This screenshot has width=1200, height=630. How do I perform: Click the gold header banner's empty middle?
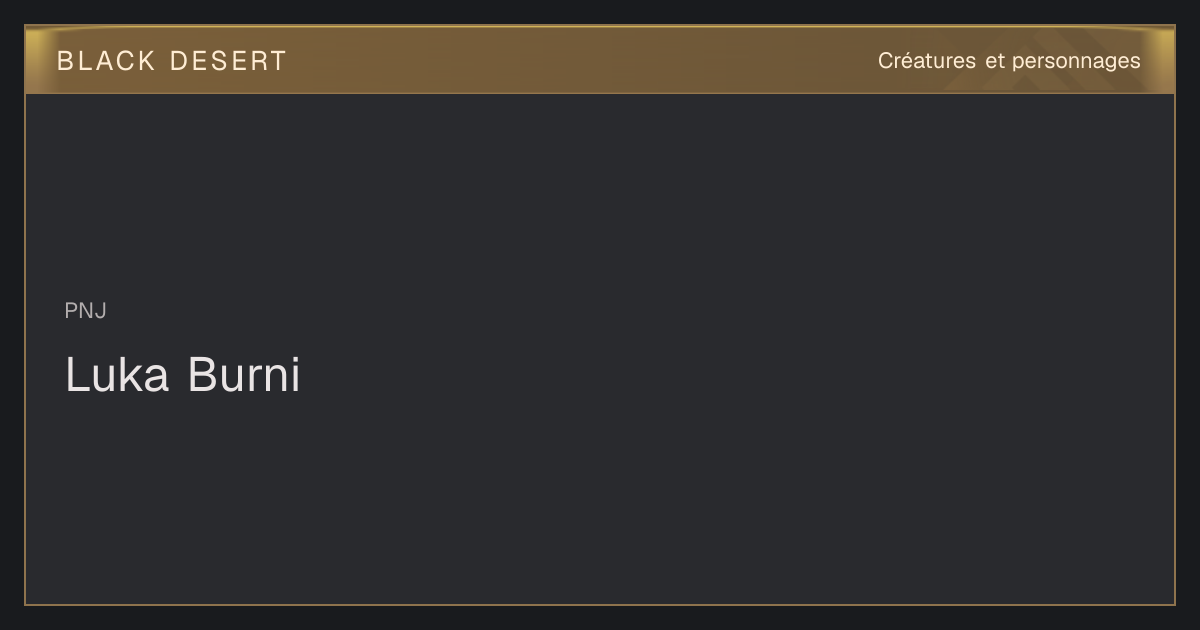tap(580, 60)
